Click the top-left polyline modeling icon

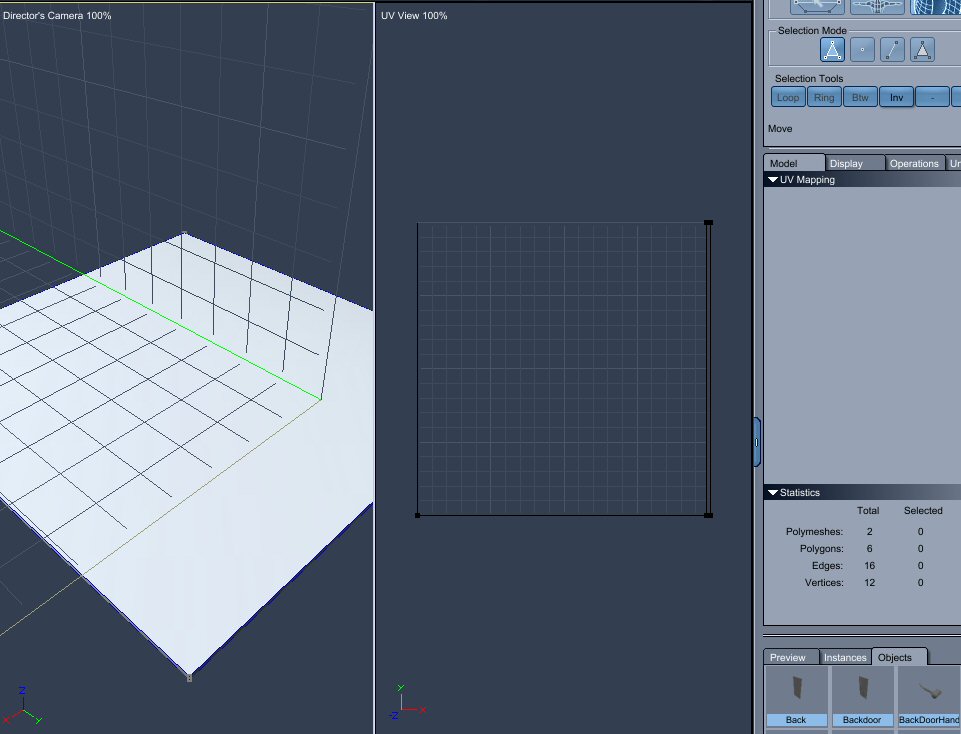tap(817, 6)
